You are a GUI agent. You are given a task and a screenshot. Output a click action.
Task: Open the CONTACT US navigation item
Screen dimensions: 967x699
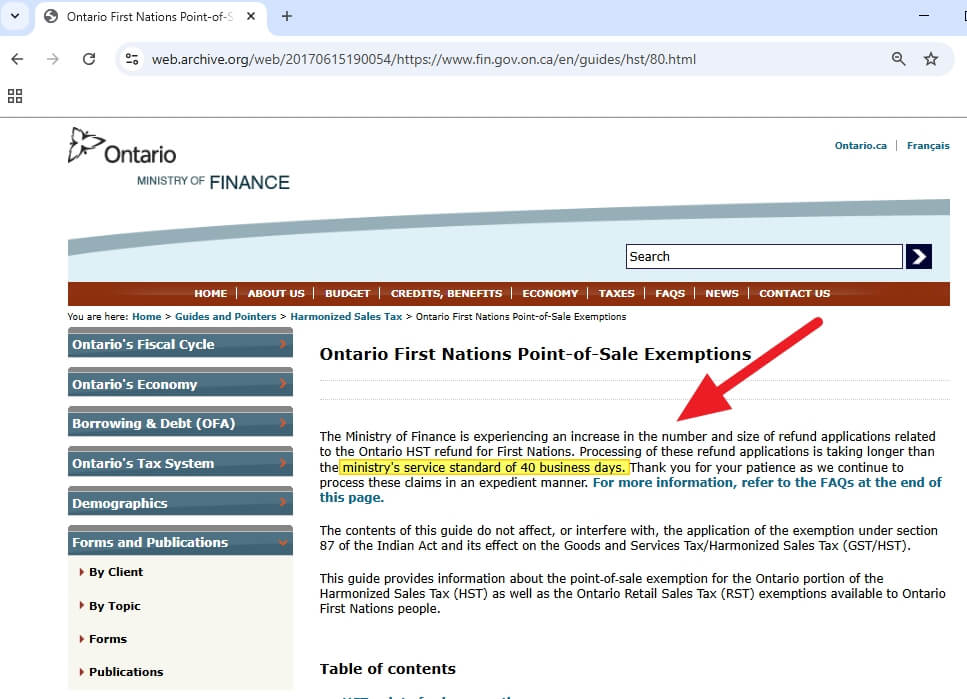794,294
